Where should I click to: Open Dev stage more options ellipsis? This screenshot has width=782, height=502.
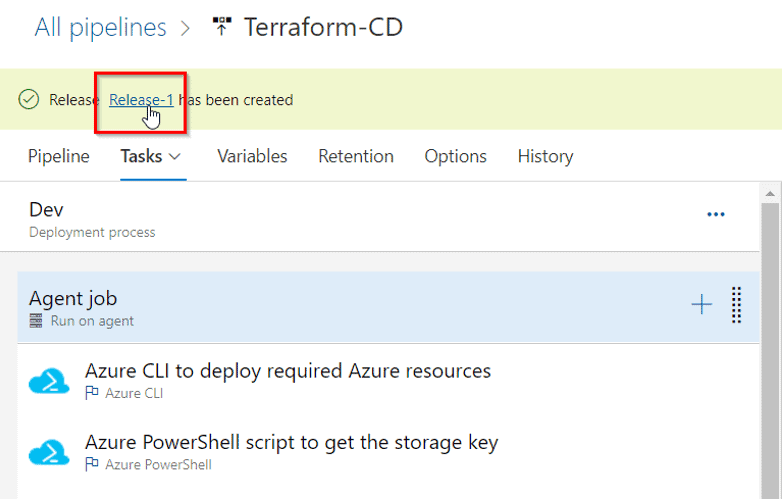(716, 214)
